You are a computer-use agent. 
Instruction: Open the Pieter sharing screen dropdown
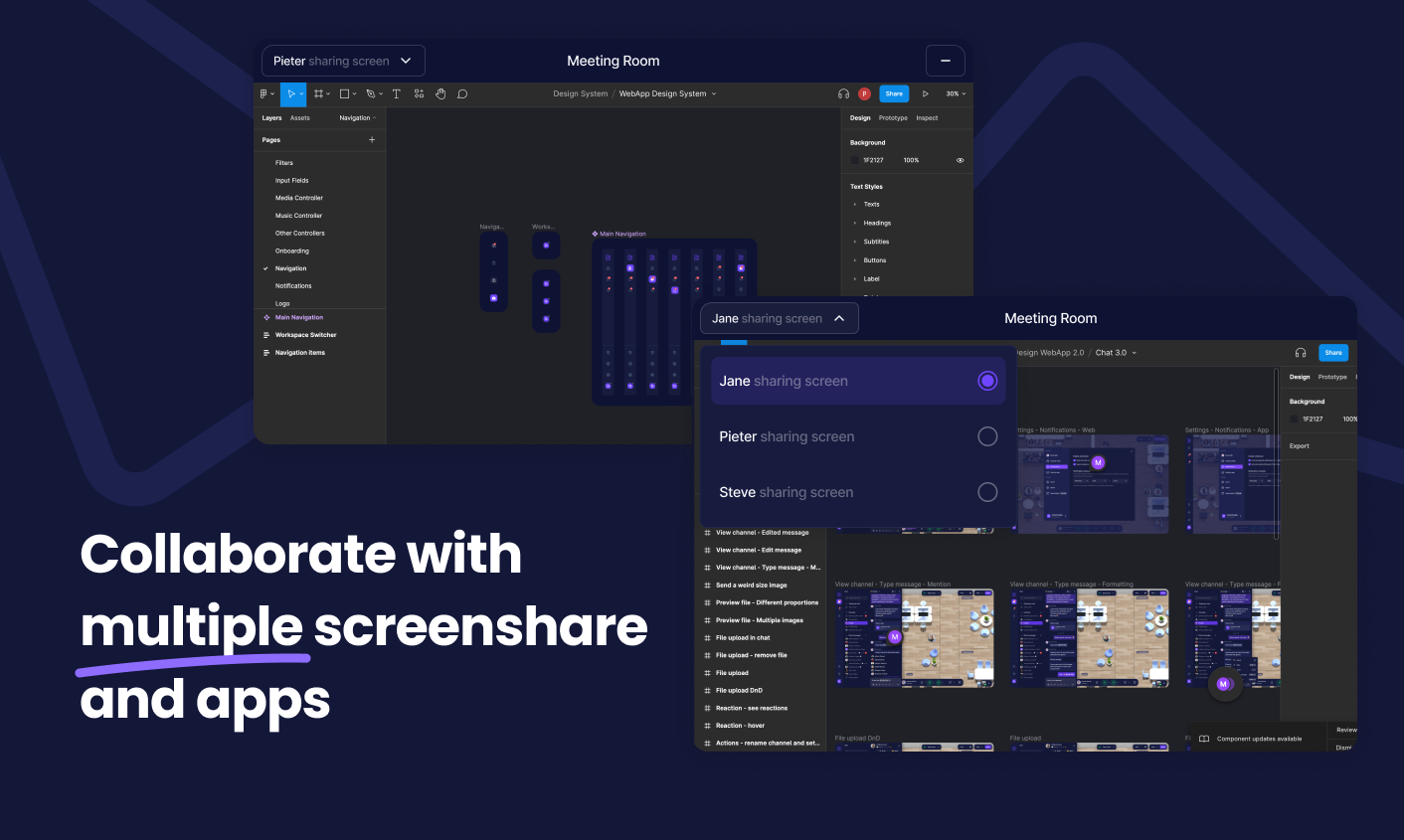coord(344,61)
